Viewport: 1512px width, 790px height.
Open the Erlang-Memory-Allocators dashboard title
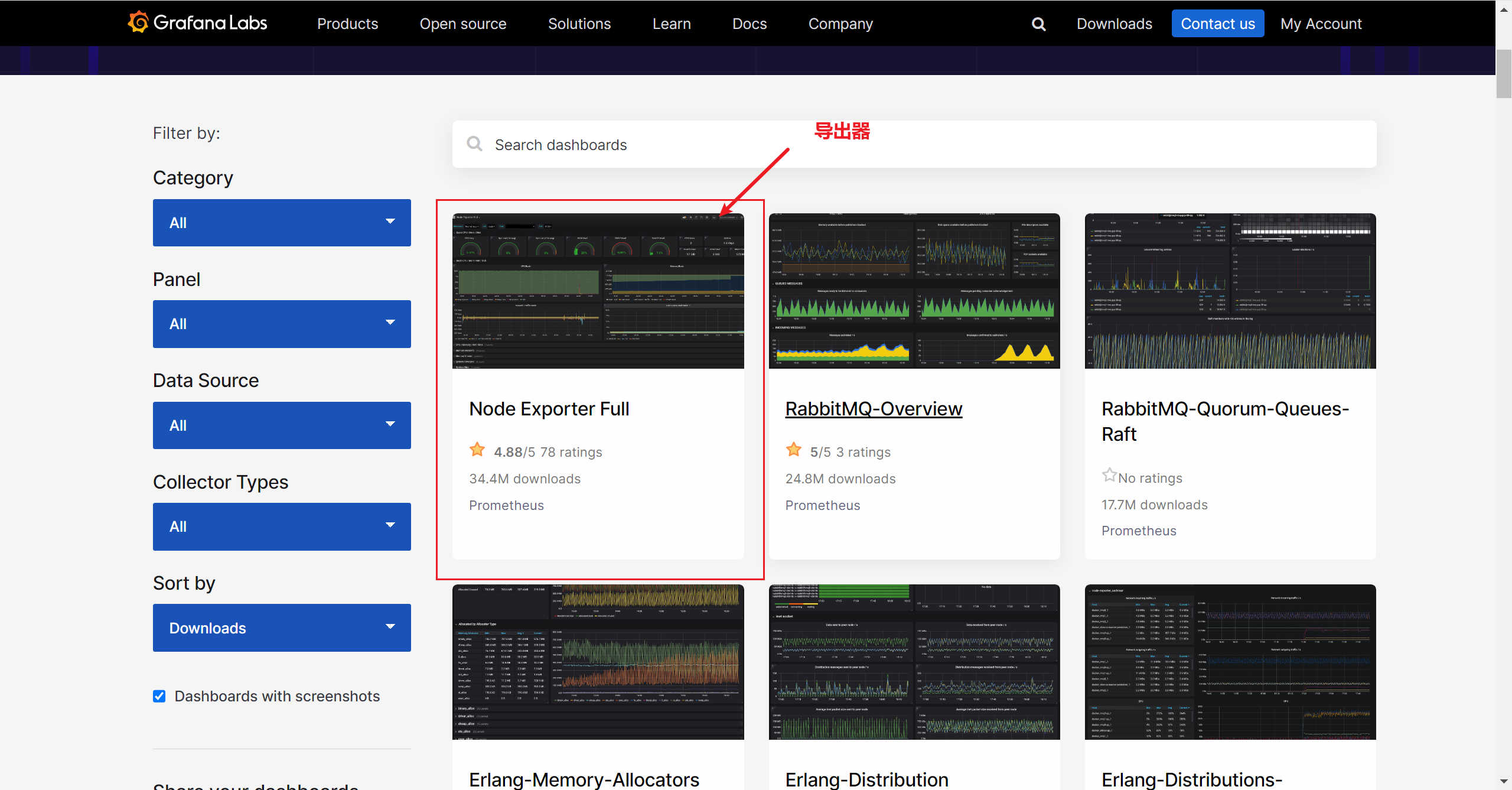[584, 779]
